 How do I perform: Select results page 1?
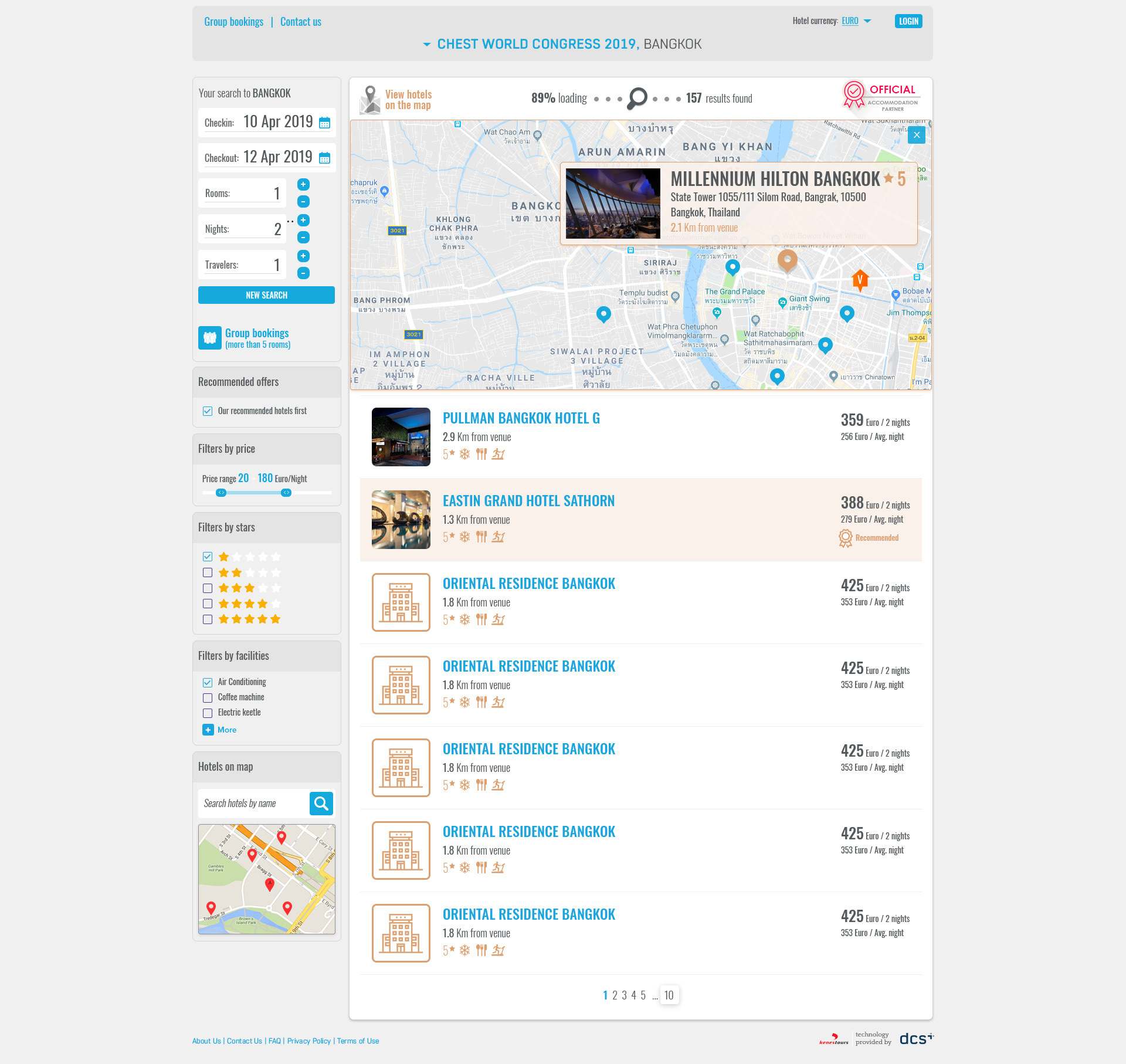pos(605,995)
